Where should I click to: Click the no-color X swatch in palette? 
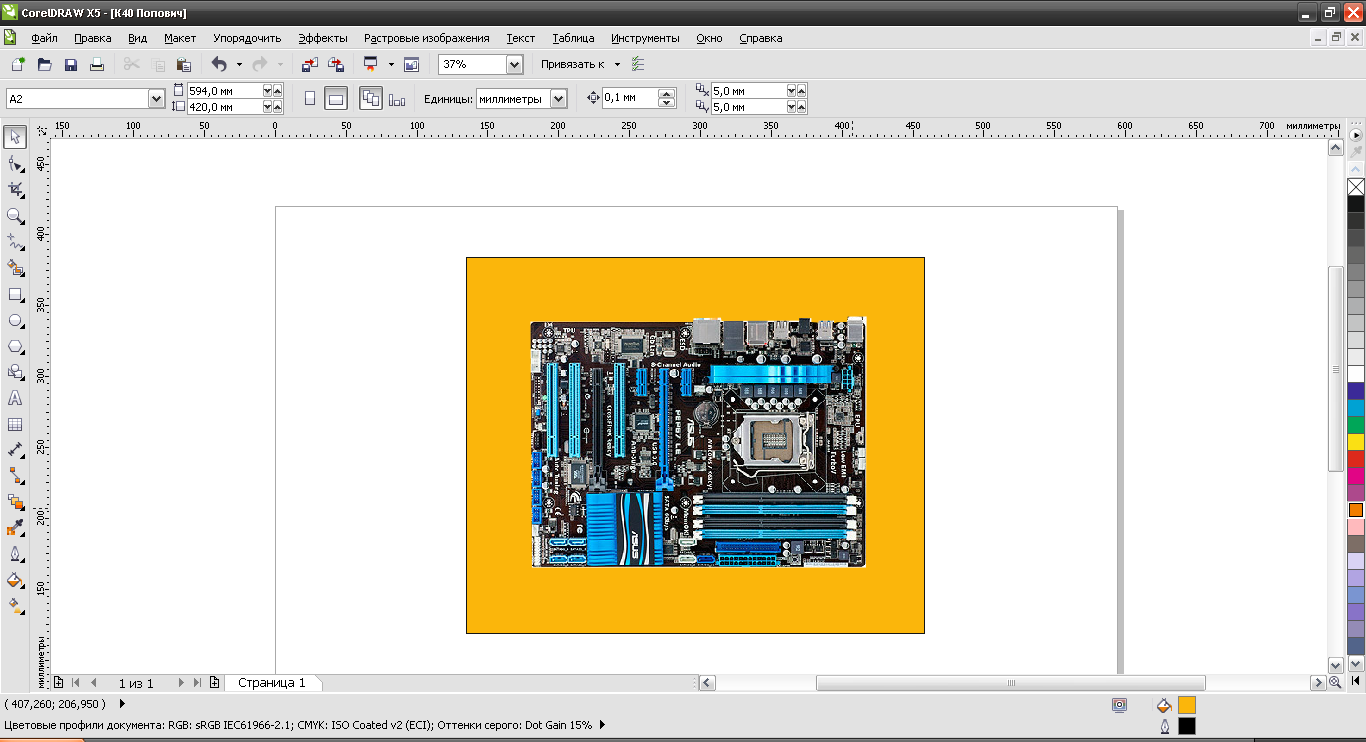pyautogui.click(x=1356, y=187)
